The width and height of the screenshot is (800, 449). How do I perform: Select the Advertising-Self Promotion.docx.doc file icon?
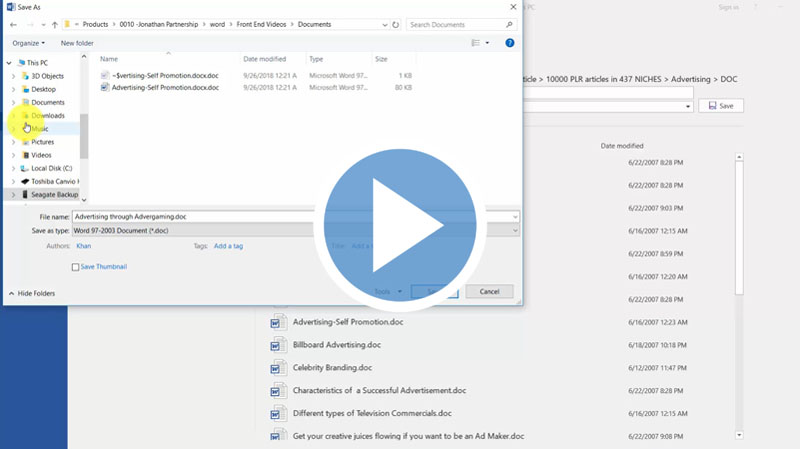(105, 88)
